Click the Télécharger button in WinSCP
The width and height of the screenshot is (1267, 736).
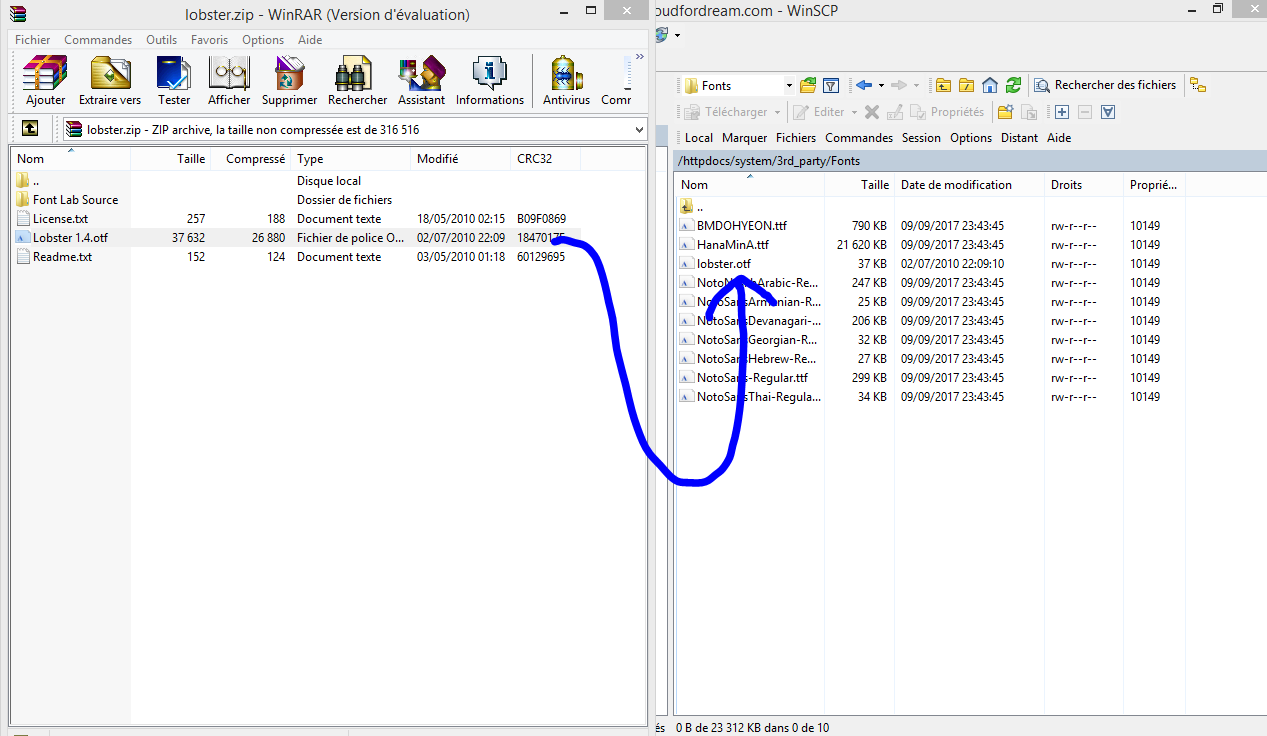click(x=727, y=112)
